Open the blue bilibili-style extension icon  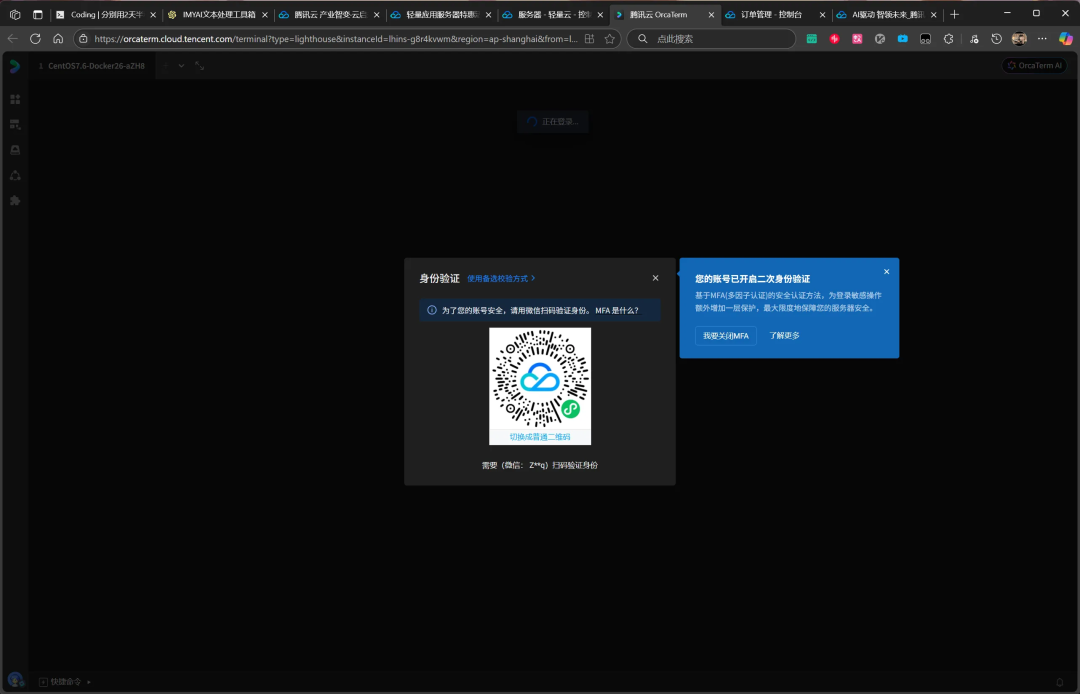(x=902, y=39)
